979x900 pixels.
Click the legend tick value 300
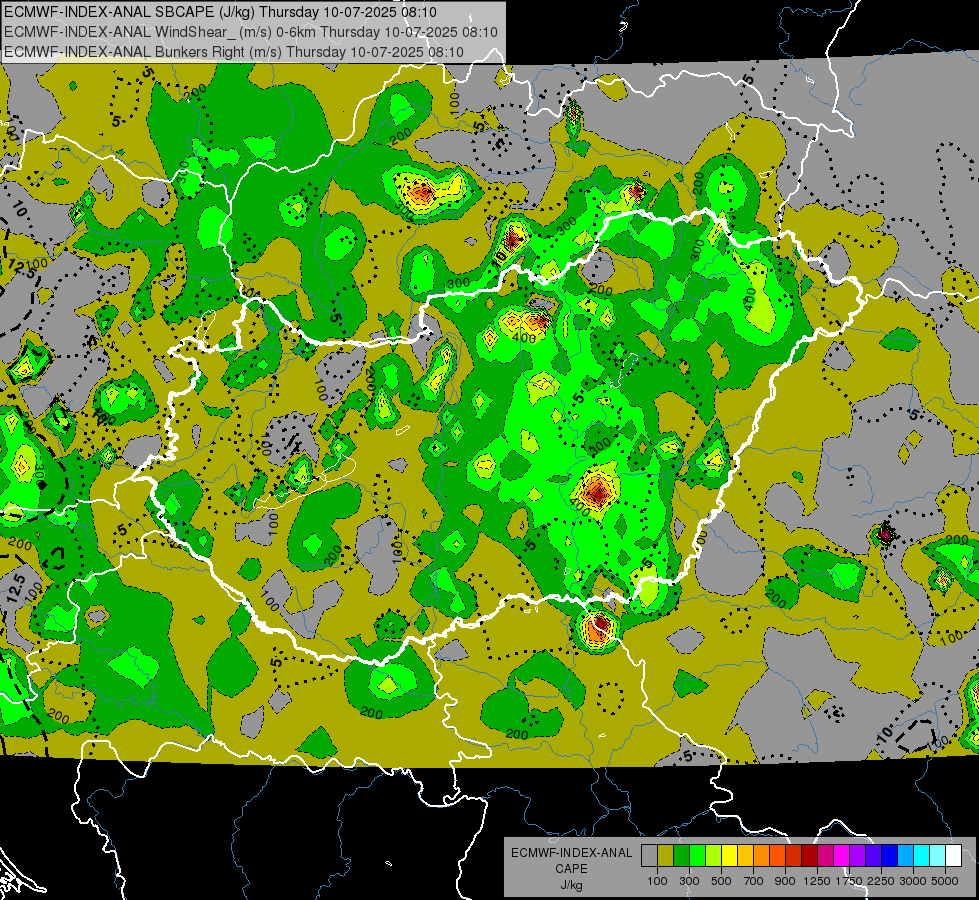tap(689, 881)
